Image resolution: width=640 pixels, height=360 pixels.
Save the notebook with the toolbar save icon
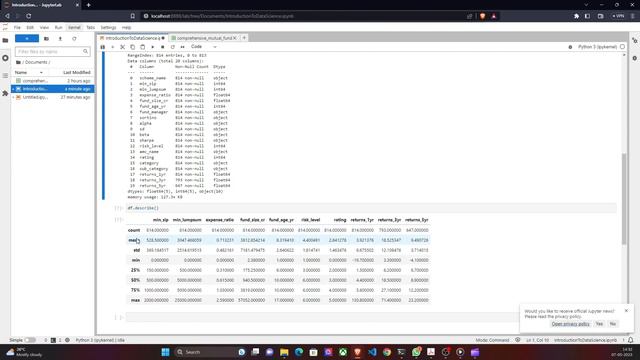pyautogui.click(x=103, y=47)
